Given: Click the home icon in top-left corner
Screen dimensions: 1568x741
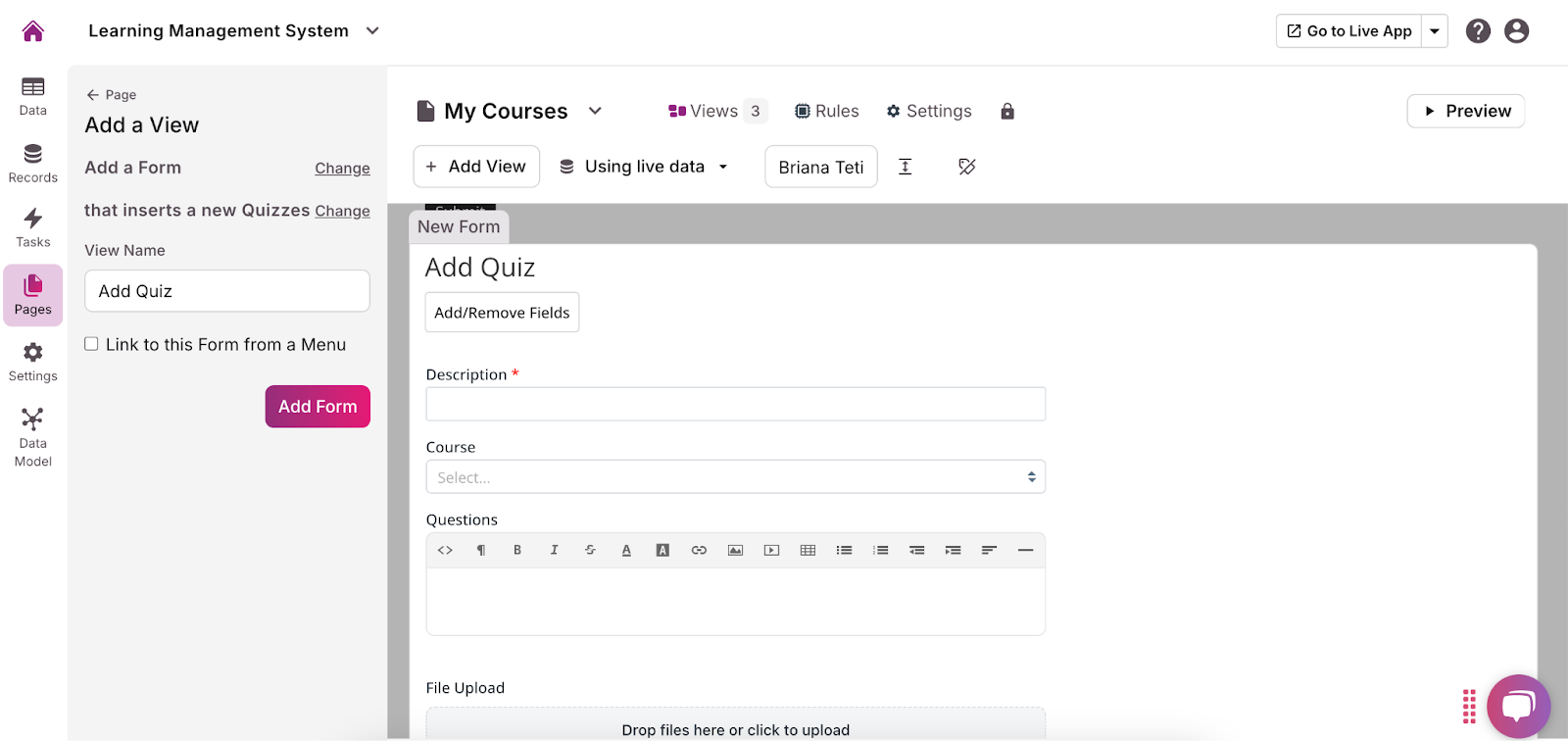Looking at the screenshot, I should pyautogui.click(x=32, y=31).
